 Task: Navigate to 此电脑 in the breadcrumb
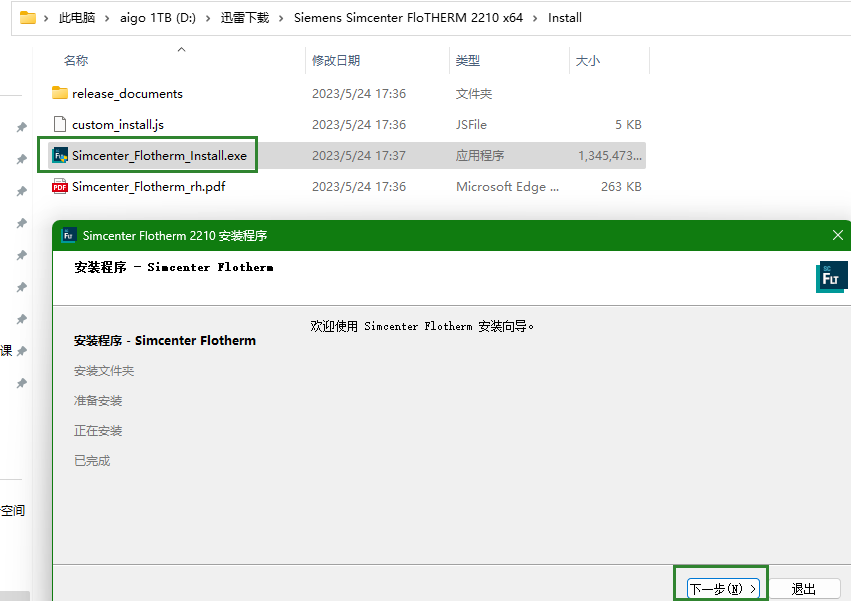click(77, 18)
